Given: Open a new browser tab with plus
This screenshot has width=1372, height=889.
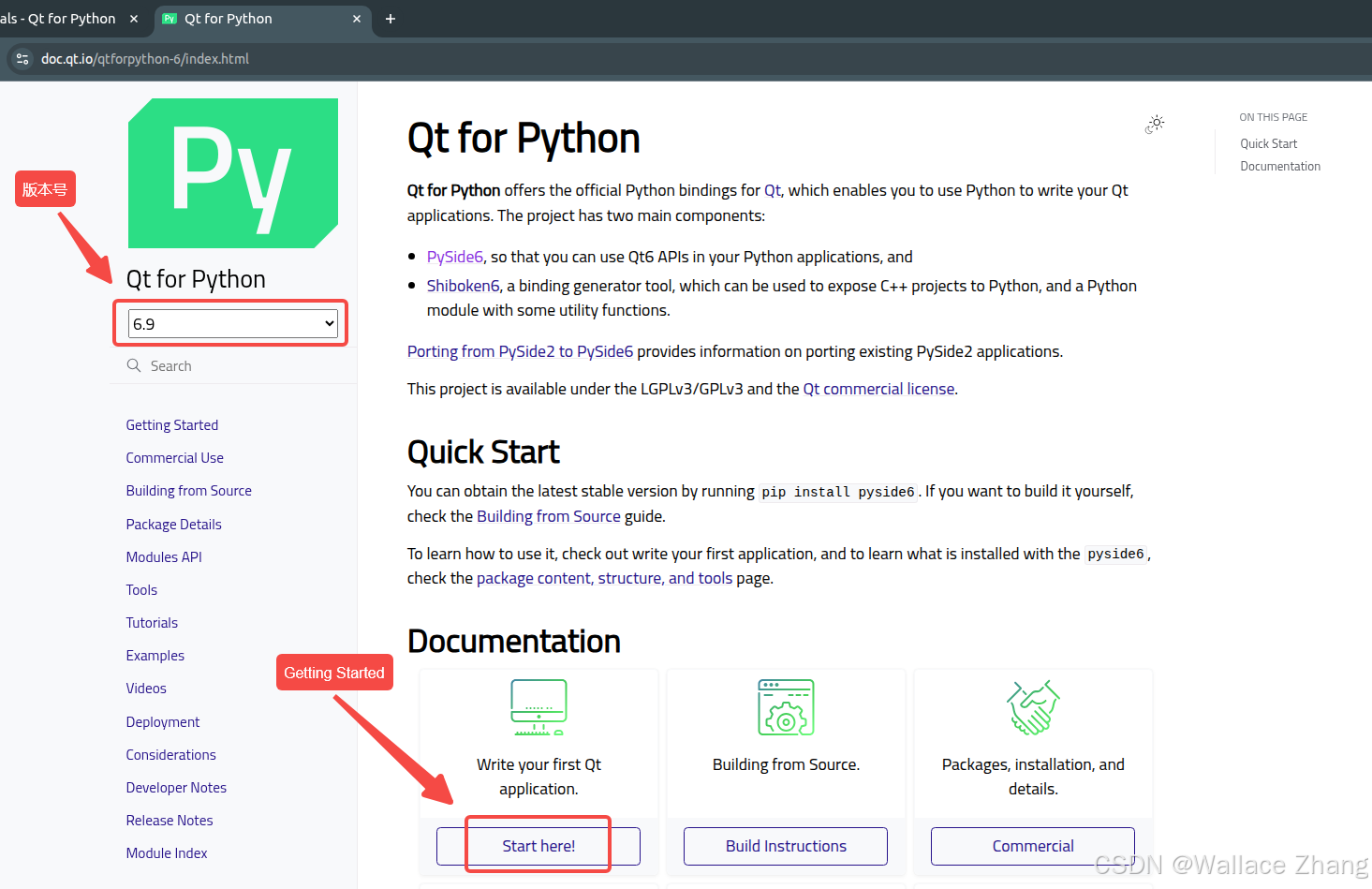Looking at the screenshot, I should tap(391, 19).
